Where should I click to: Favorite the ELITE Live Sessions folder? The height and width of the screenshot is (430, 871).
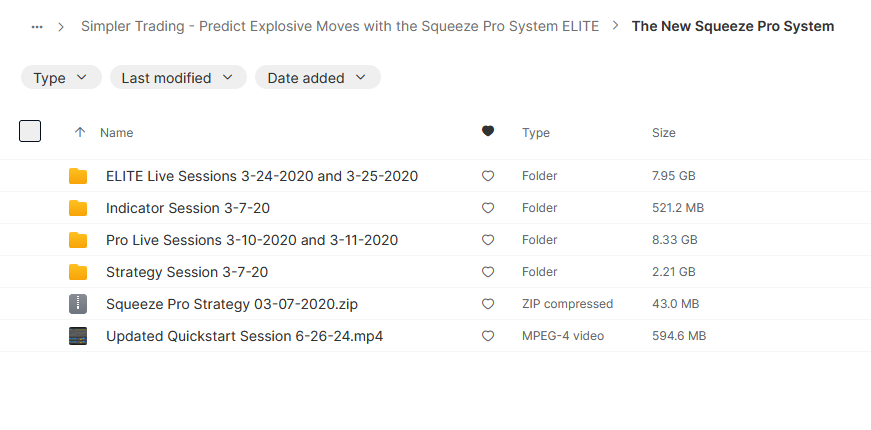click(x=488, y=176)
